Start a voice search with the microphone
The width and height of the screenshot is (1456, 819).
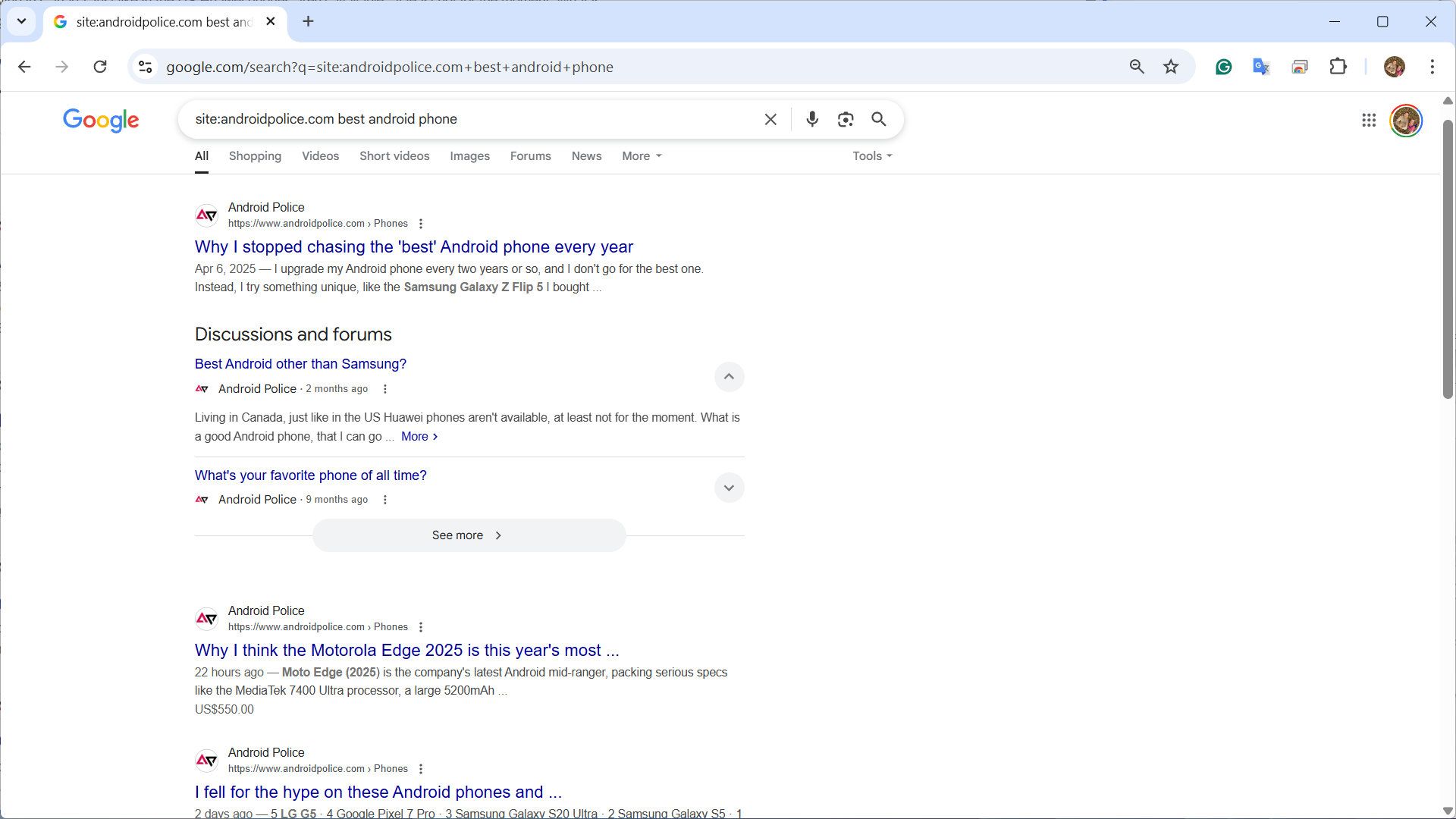point(811,119)
